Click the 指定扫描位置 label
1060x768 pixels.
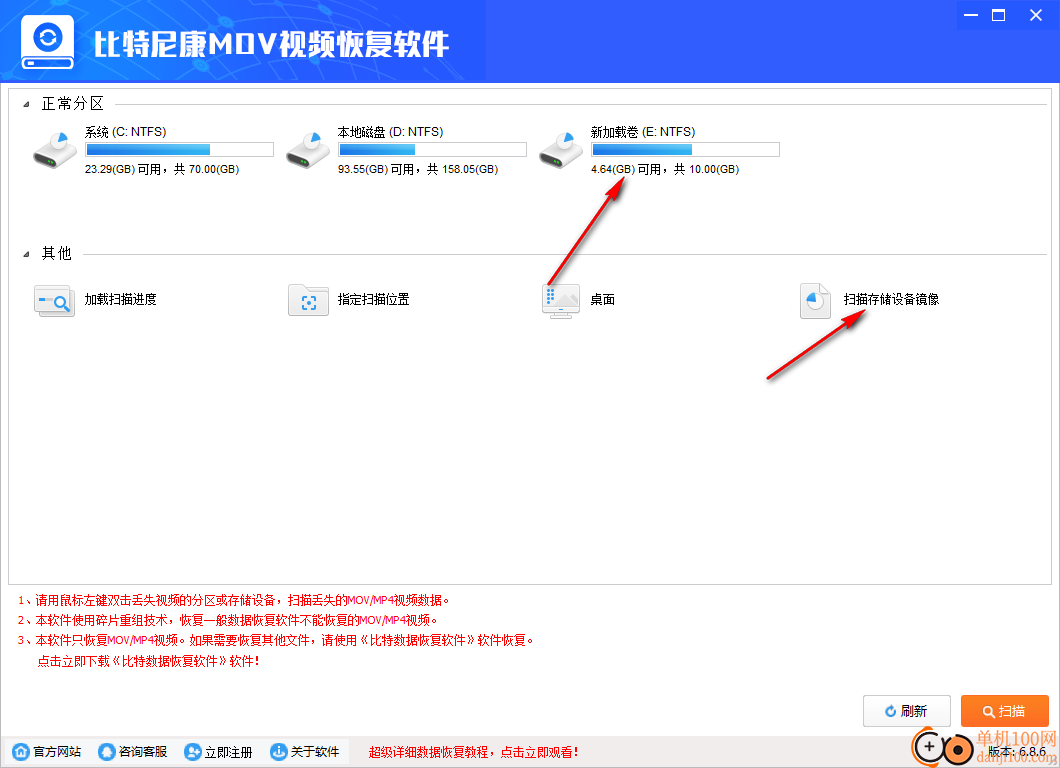[x=374, y=299]
